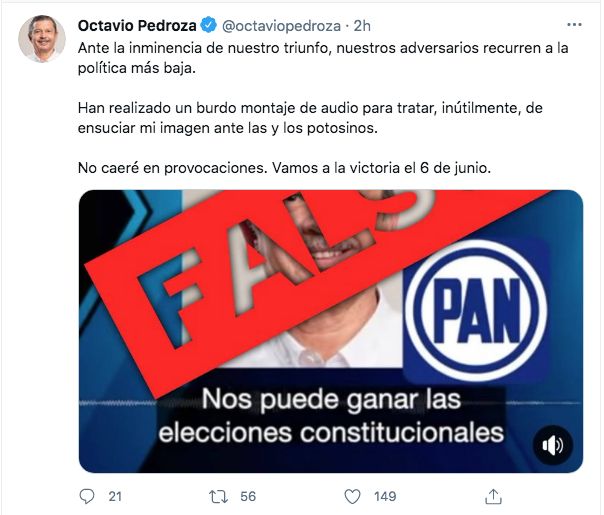The height and width of the screenshot is (515, 604).
Task: Open Octavio Pedroza's profile picture
Action: 42,39
